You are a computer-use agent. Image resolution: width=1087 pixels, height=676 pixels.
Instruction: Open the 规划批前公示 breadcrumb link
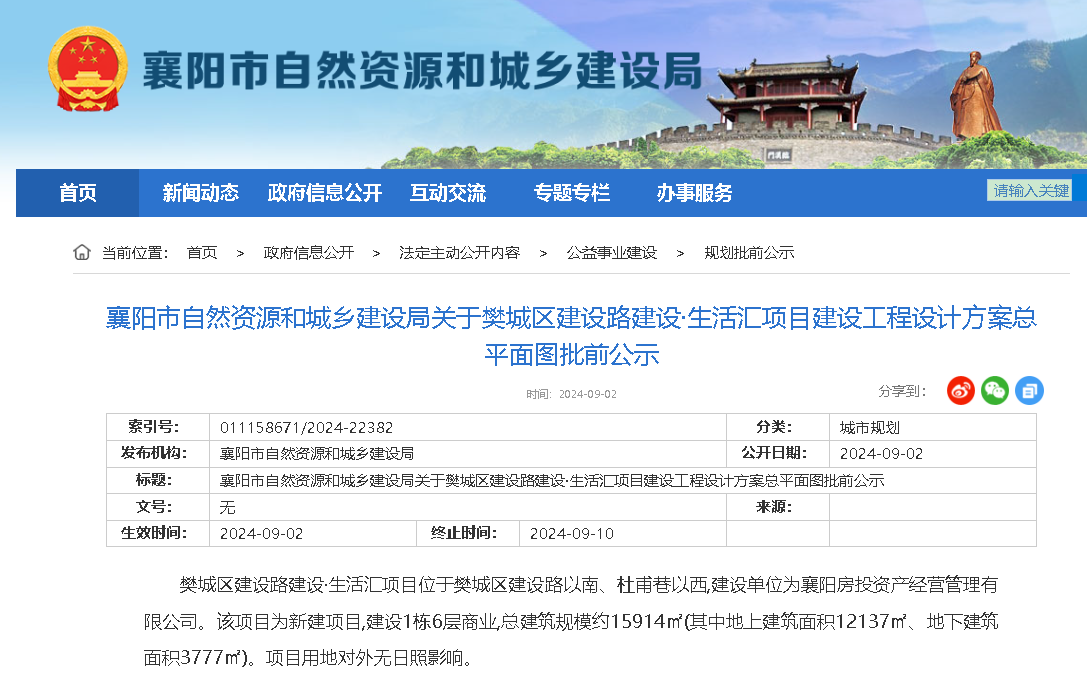(749, 253)
